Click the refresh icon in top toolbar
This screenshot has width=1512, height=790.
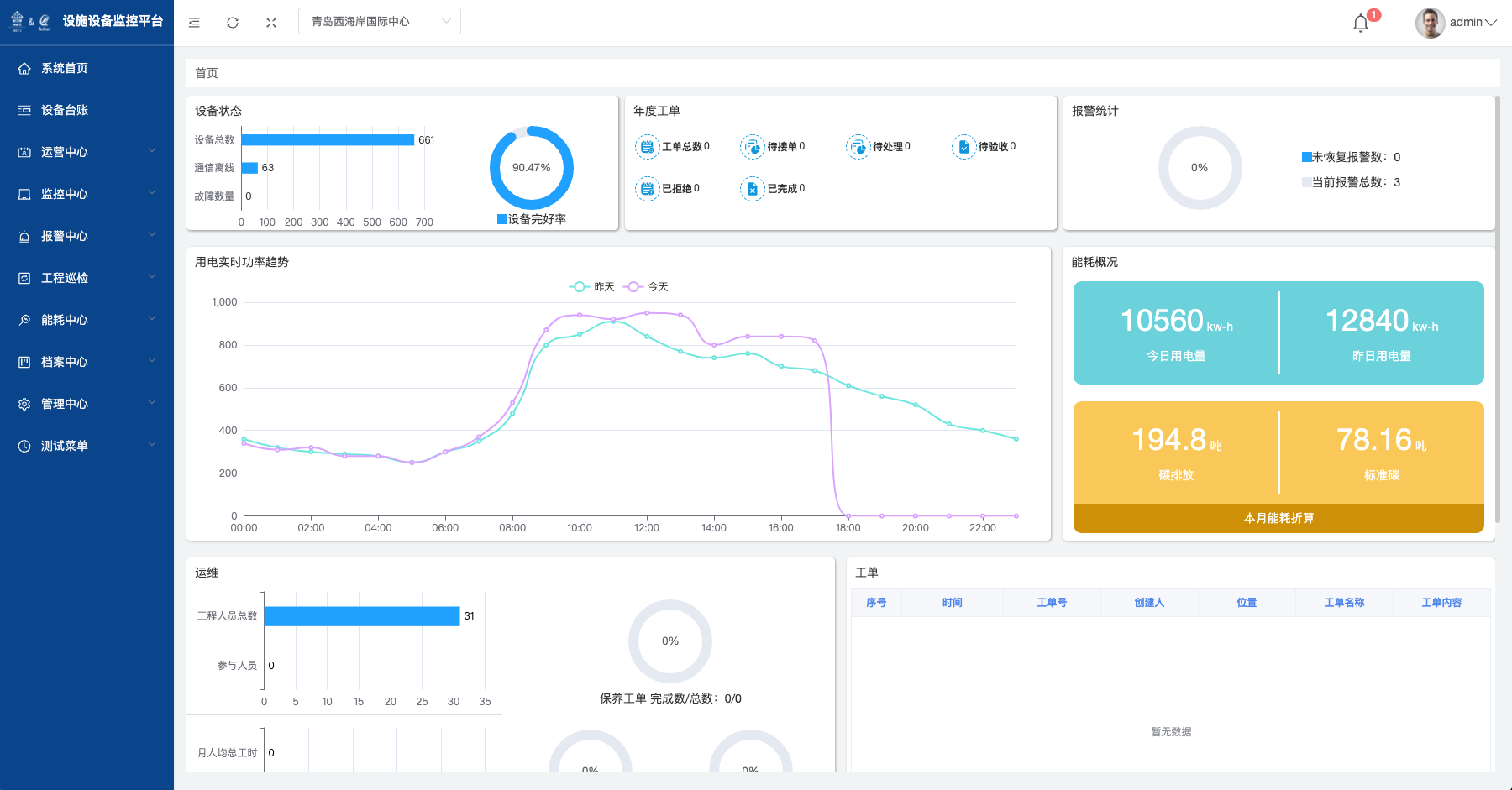coord(233,23)
